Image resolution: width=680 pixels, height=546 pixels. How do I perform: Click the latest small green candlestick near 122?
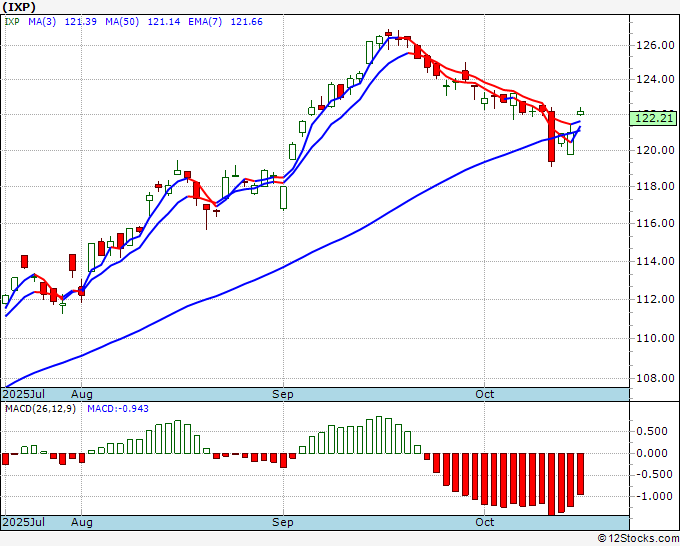click(580, 113)
